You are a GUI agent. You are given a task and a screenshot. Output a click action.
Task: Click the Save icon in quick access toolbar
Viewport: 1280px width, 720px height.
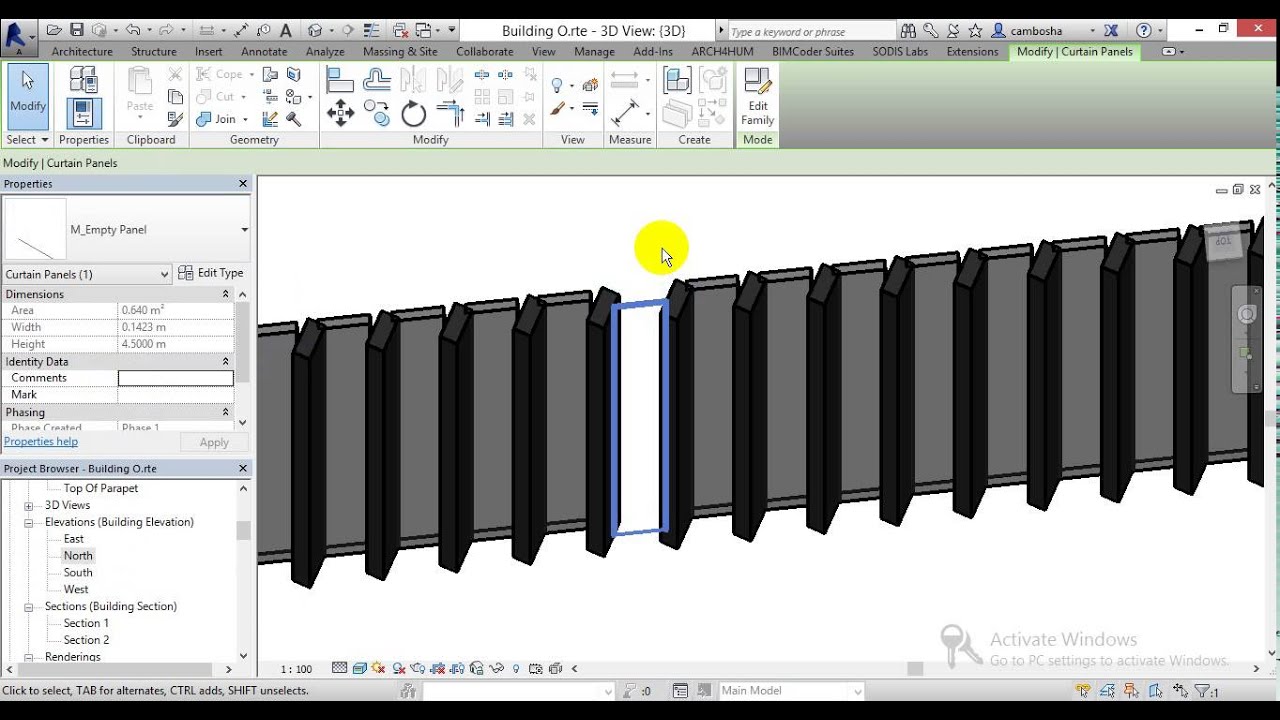click(x=77, y=31)
